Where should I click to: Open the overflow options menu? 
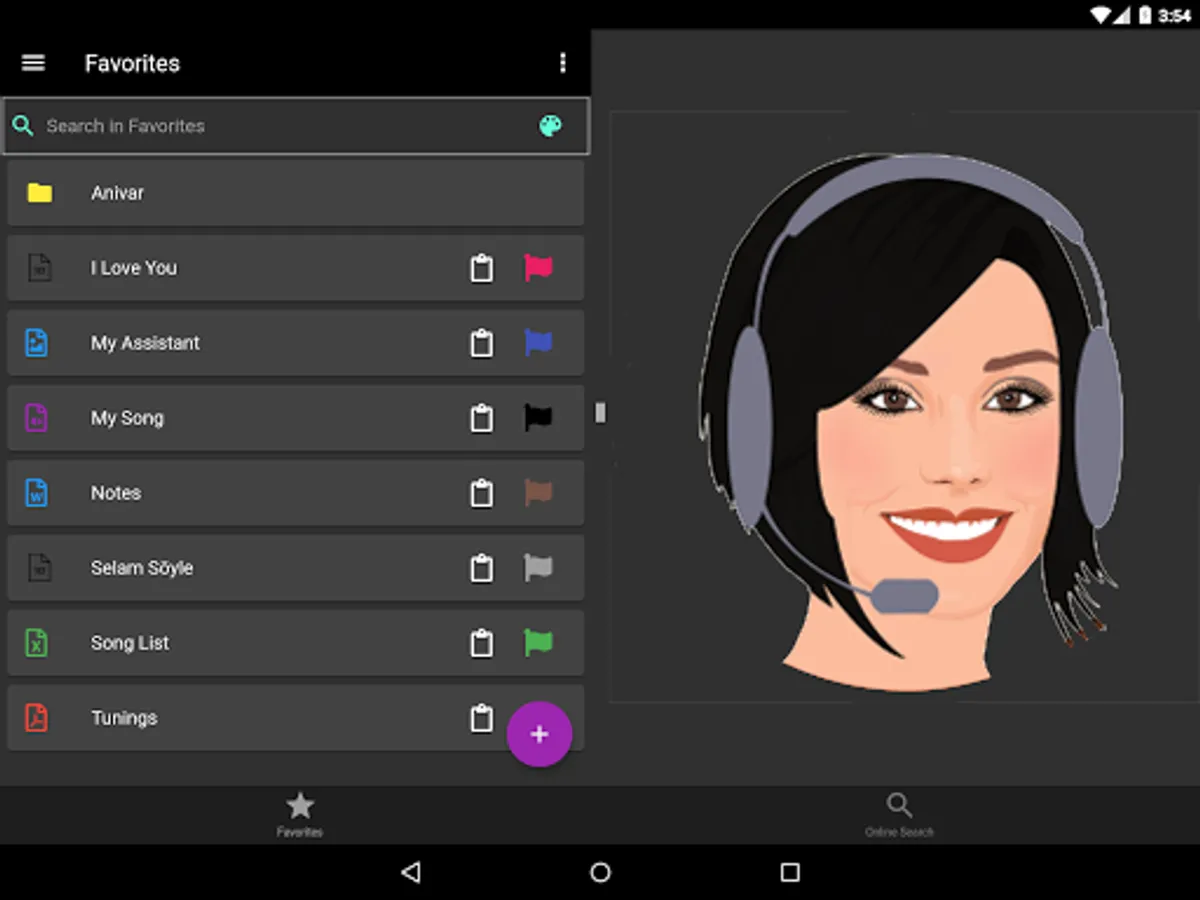click(x=562, y=62)
